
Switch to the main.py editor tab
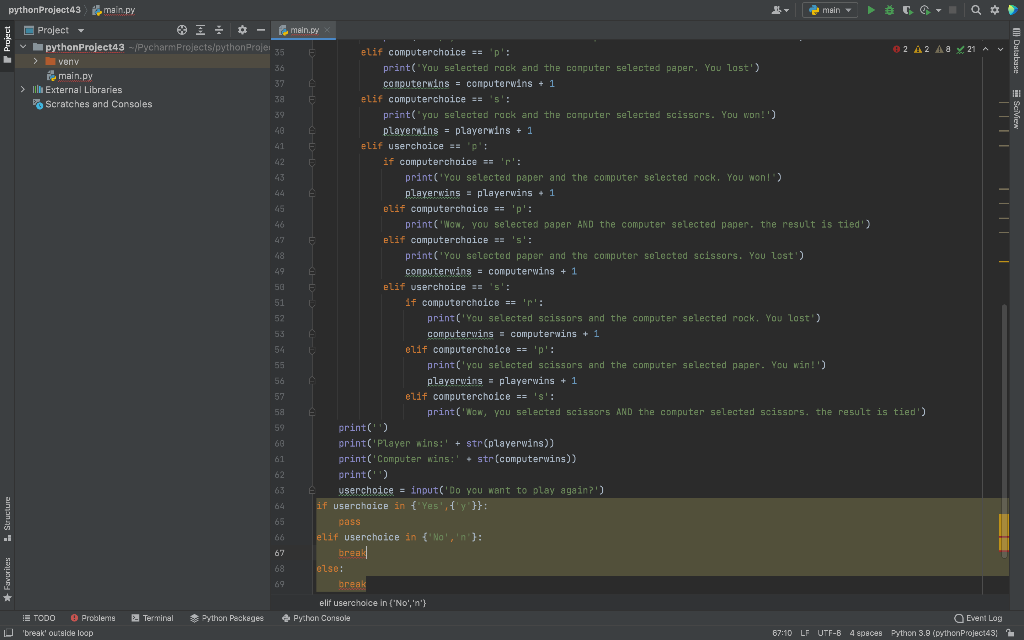click(303, 30)
